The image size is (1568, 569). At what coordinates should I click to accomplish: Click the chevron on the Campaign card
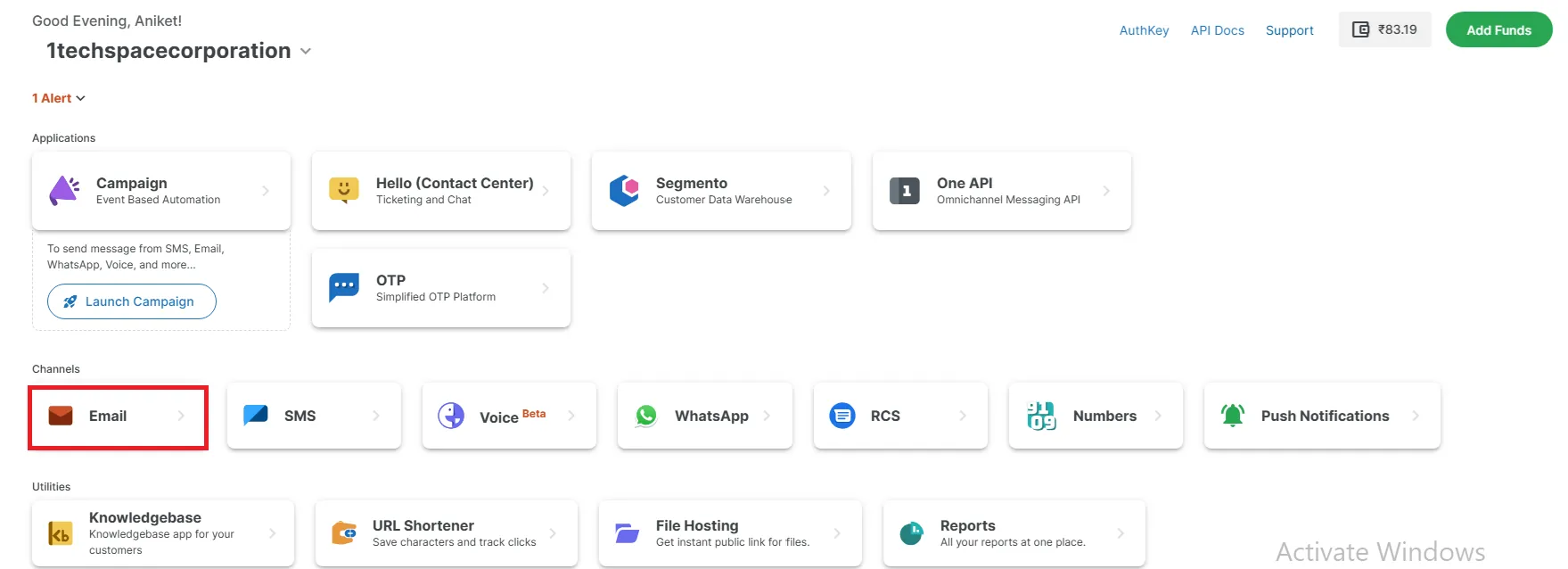[x=266, y=191]
